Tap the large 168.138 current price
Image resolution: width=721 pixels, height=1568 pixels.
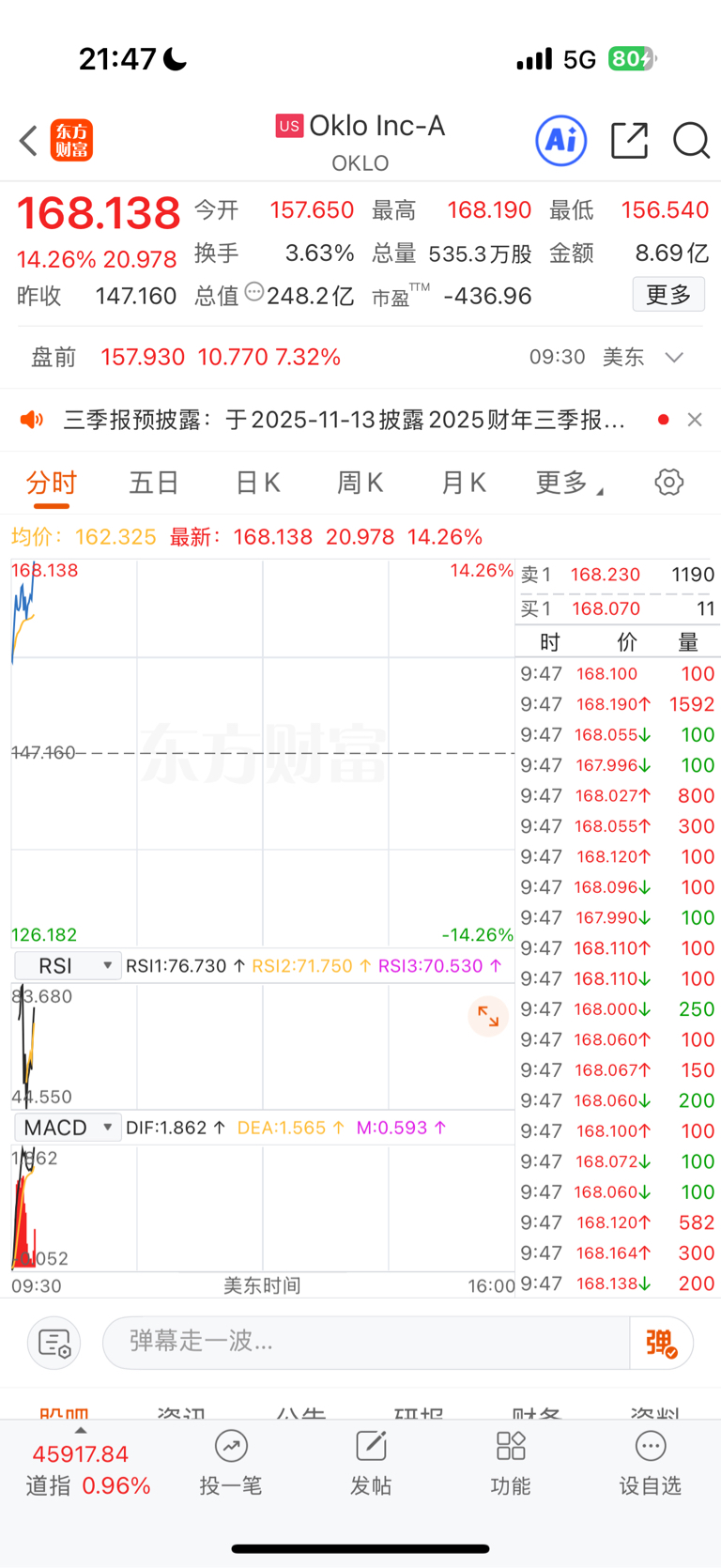tap(99, 213)
